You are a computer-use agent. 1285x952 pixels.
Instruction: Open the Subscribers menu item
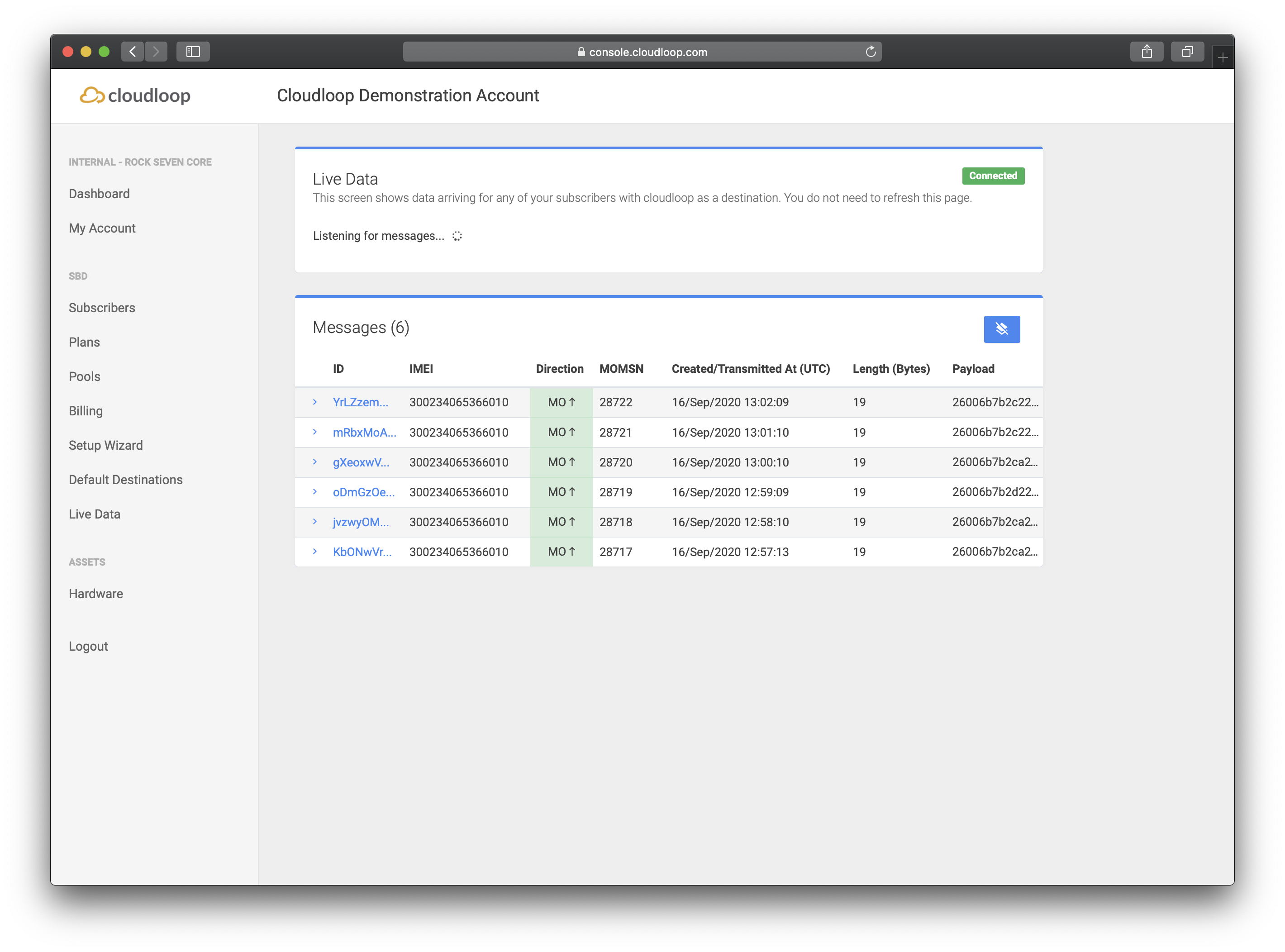[102, 308]
